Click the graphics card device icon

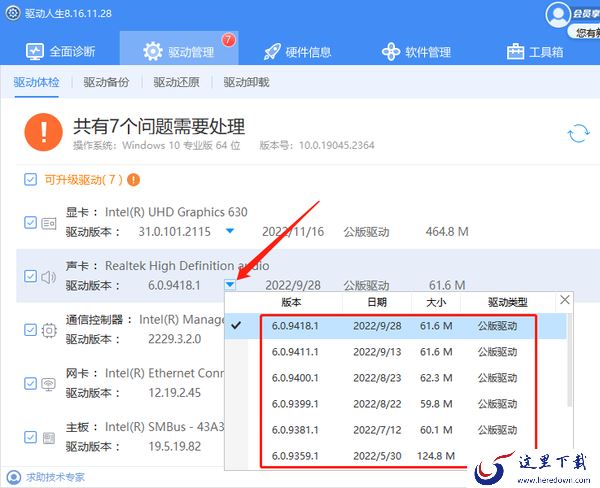click(x=49, y=223)
